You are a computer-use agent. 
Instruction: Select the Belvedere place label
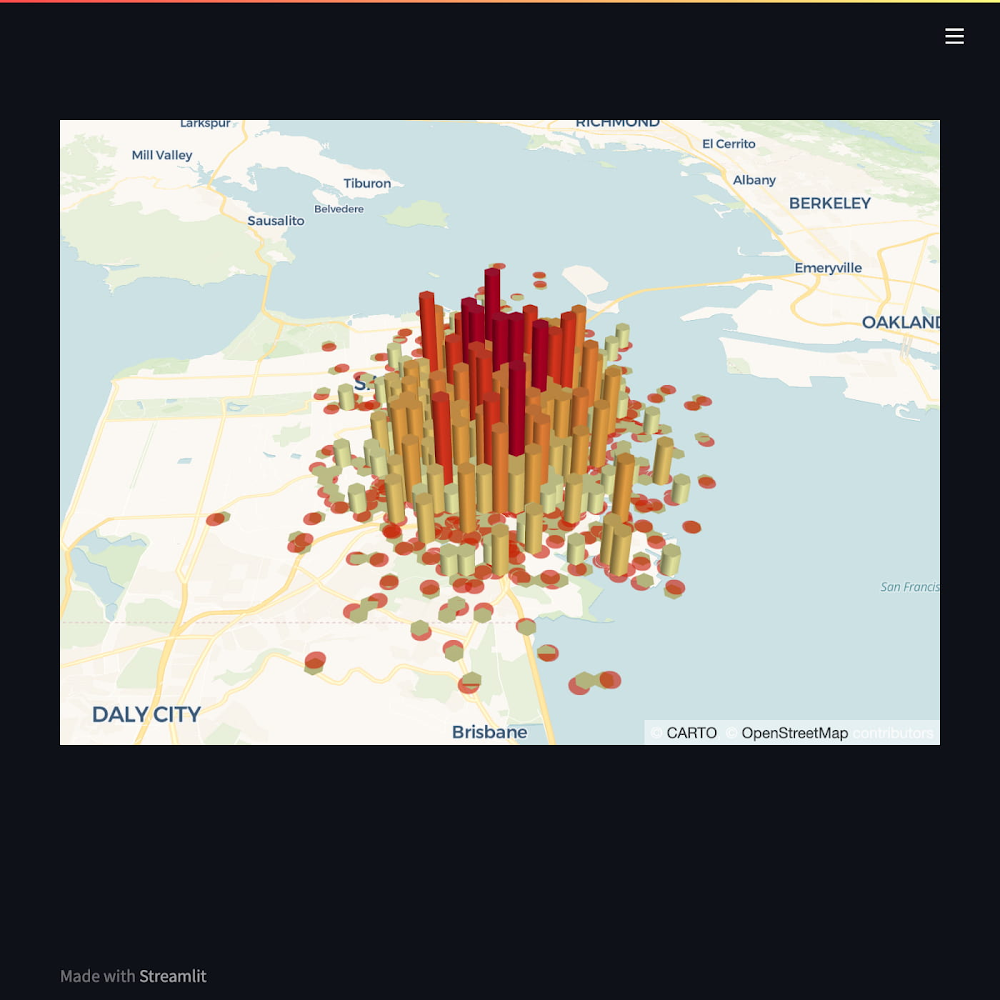pos(338,209)
